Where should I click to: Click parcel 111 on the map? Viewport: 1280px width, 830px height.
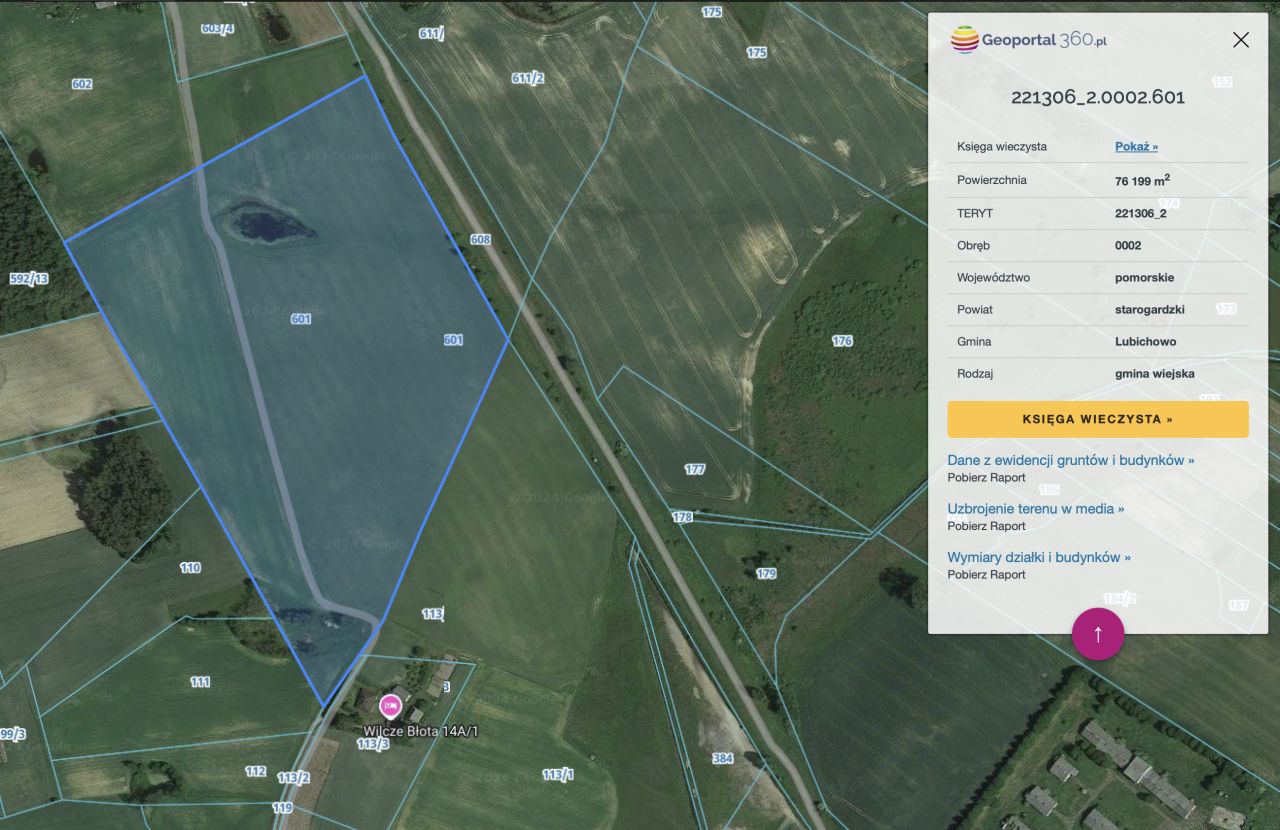(200, 681)
